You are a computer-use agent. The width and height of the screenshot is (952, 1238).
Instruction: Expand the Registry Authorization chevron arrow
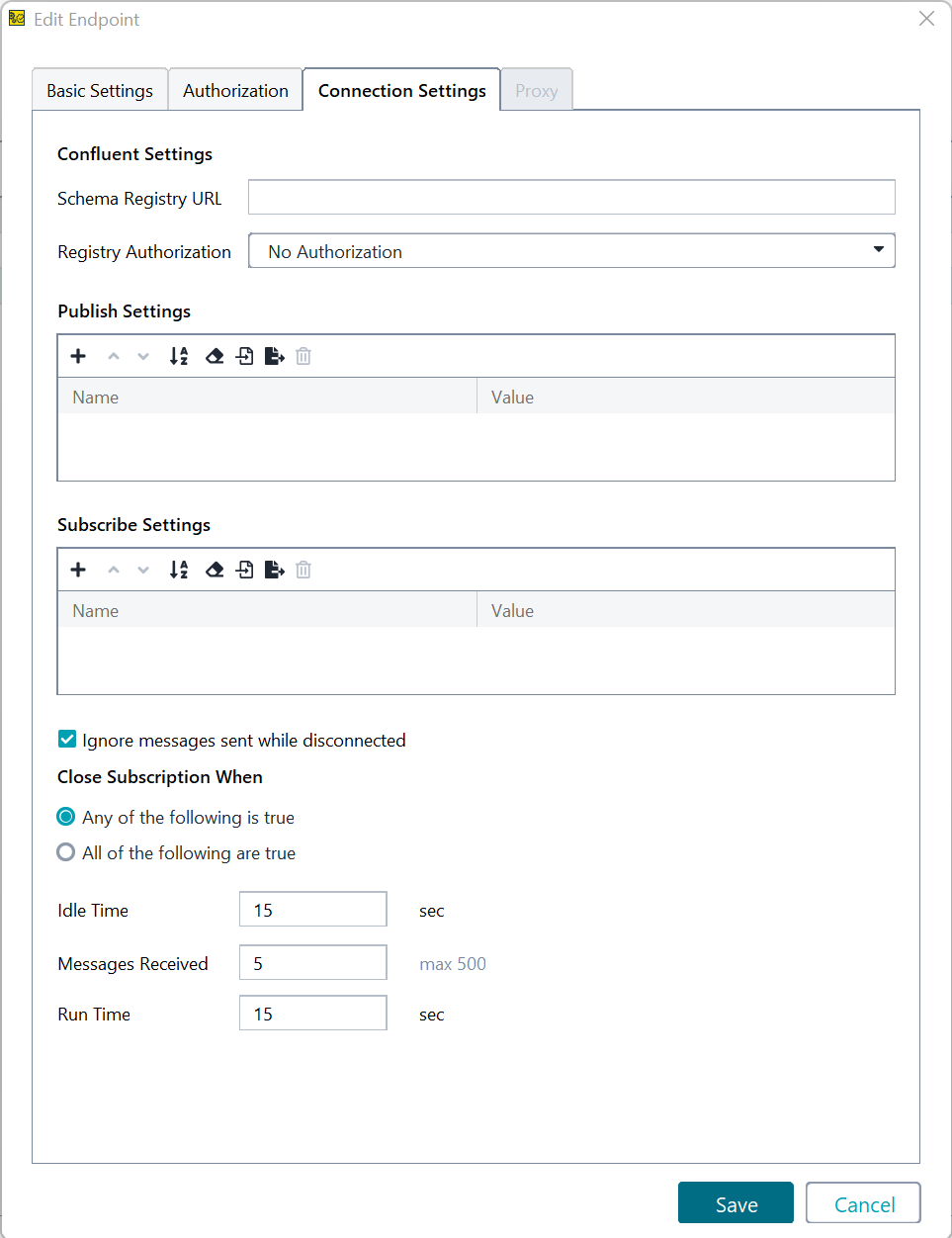pos(878,250)
